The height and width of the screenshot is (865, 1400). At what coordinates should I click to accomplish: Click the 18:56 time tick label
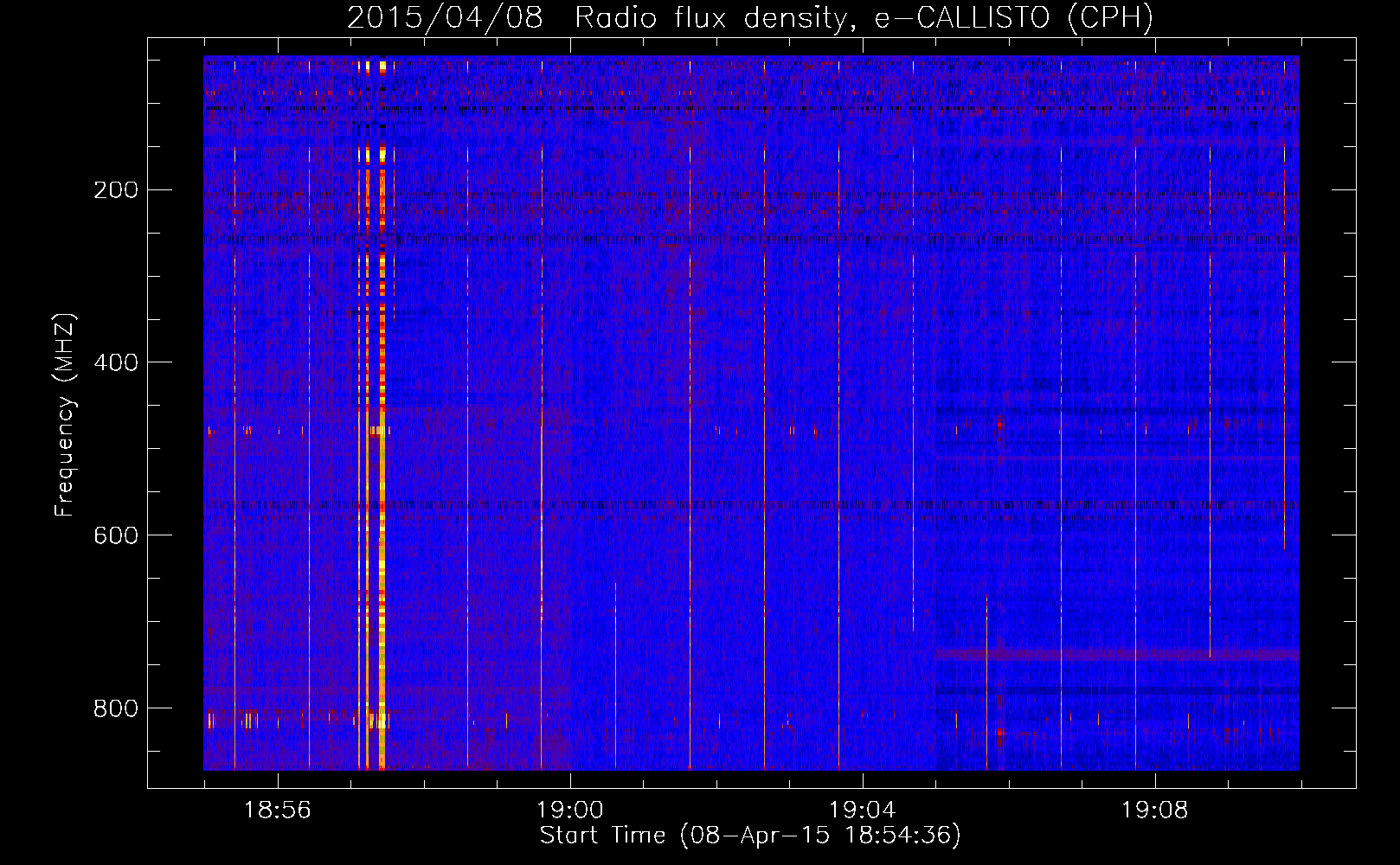(x=277, y=810)
